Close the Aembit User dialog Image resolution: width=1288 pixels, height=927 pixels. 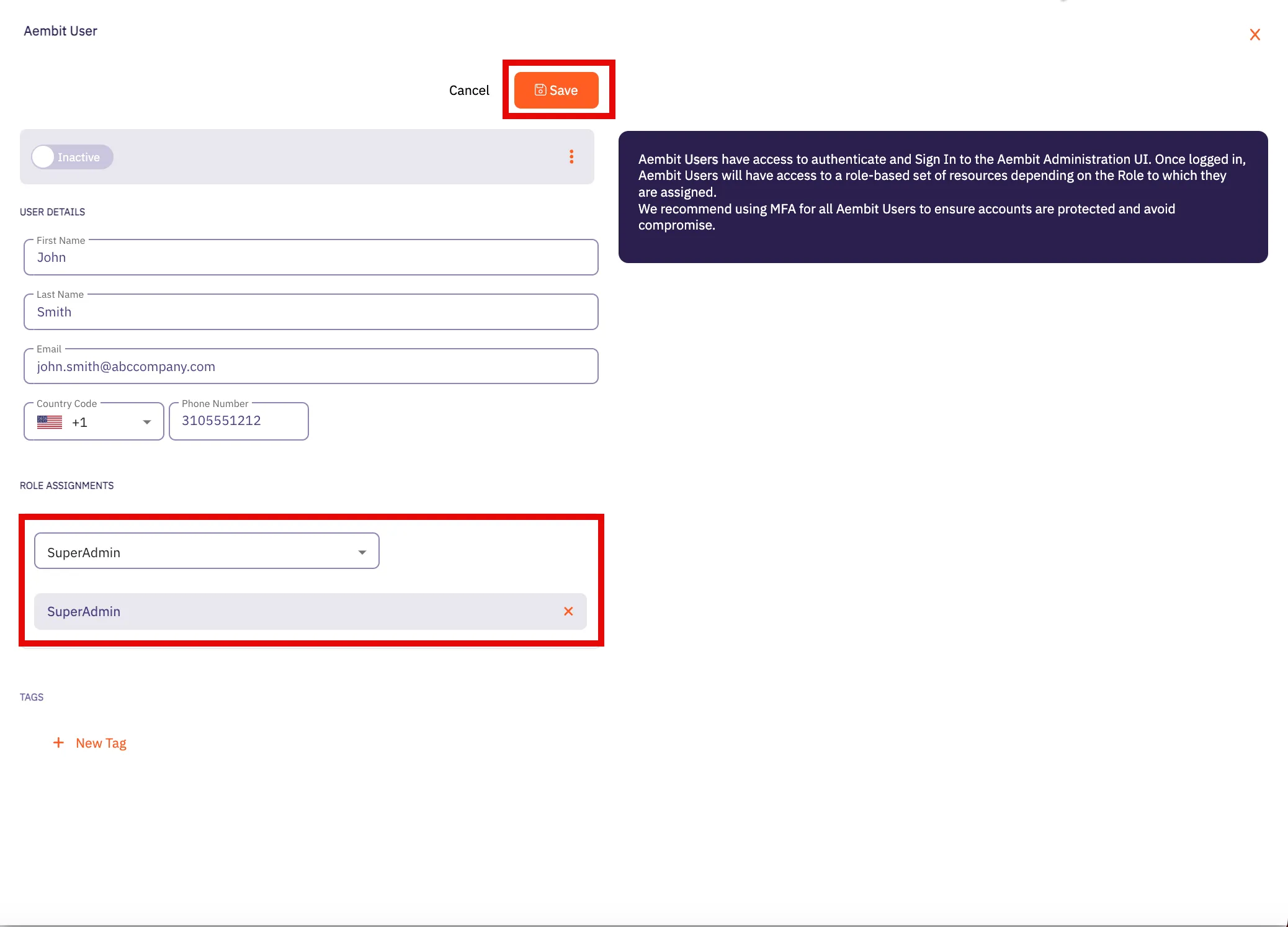[1254, 35]
